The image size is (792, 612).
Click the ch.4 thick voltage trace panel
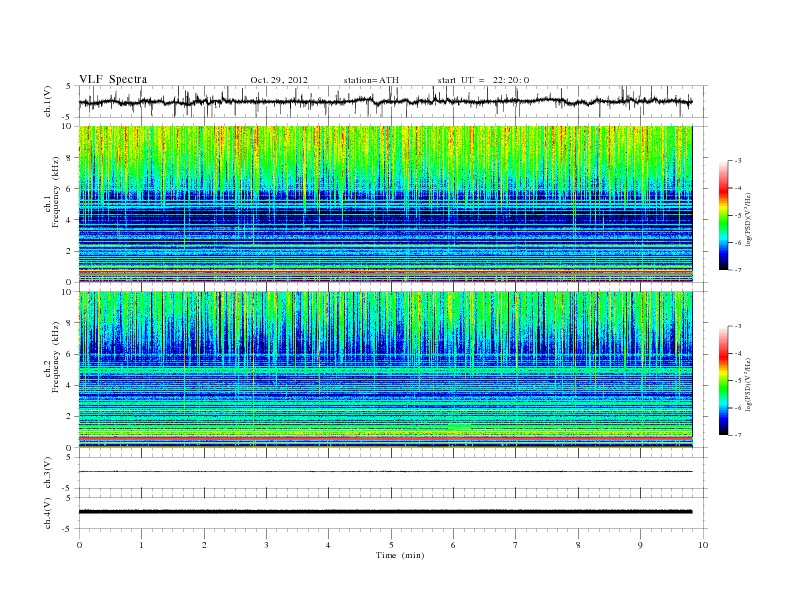pyautogui.click(x=392, y=513)
